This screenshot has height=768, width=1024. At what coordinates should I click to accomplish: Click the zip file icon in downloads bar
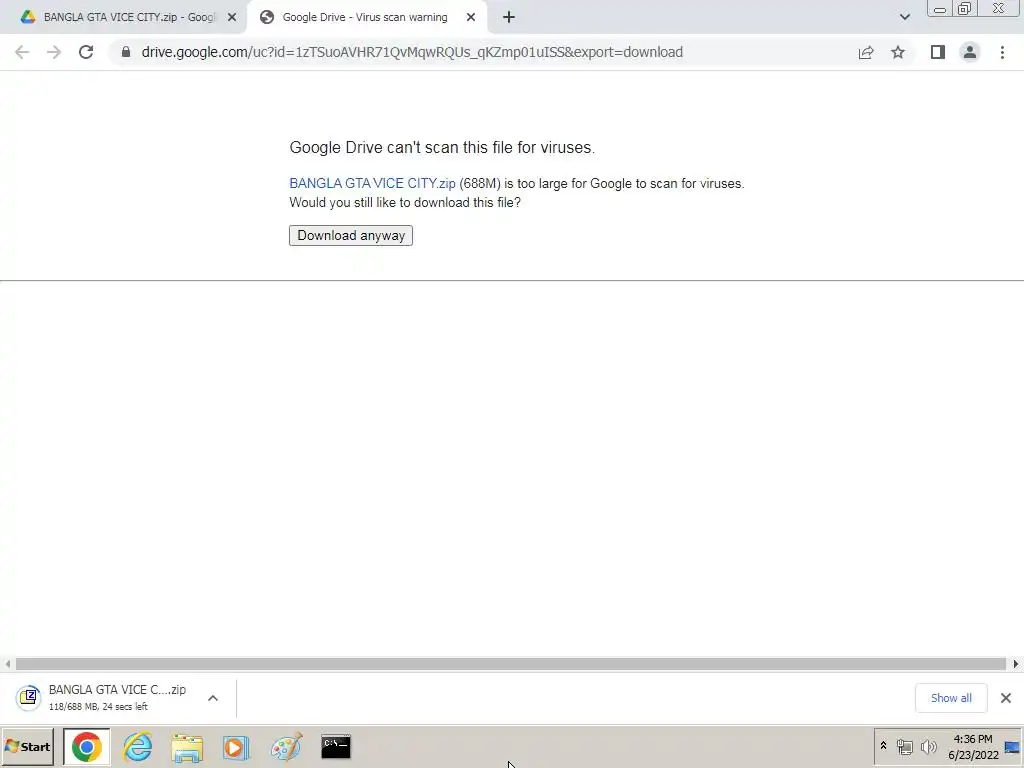tap(29, 698)
